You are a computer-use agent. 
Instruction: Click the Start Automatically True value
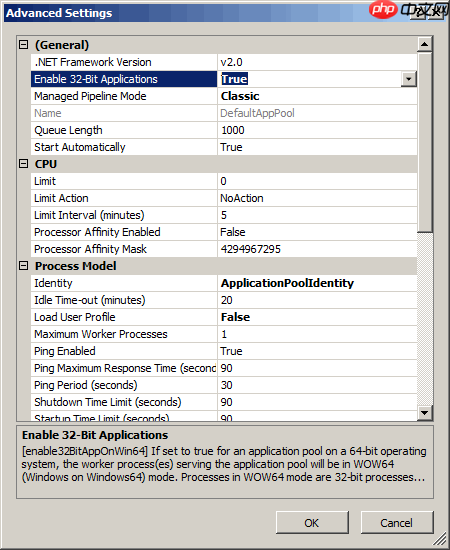coord(231,147)
